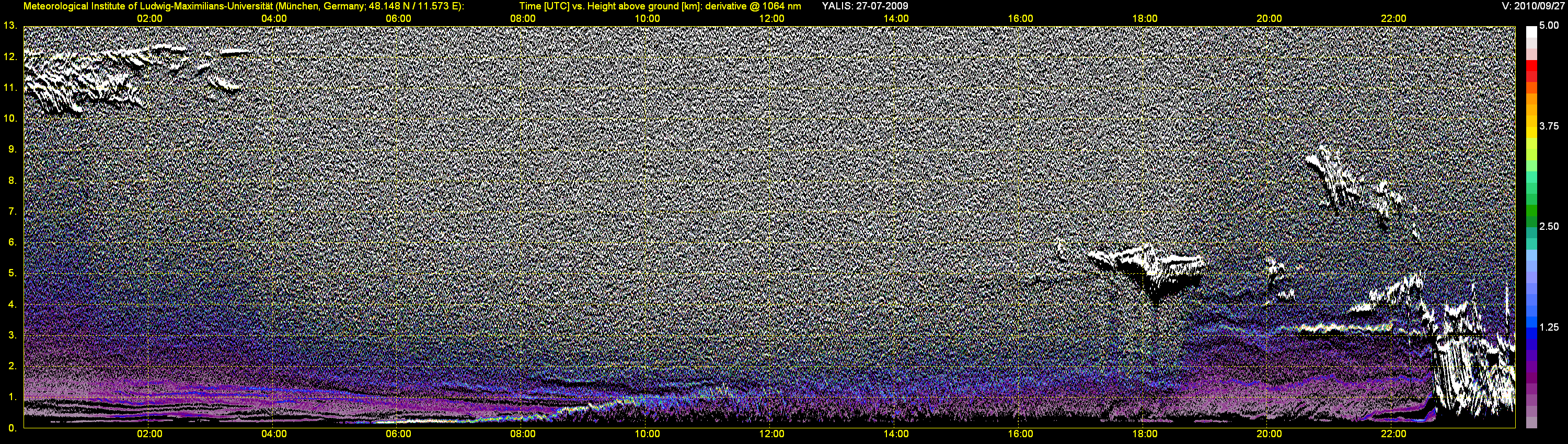The image size is (1568, 444).
Task: Click the 04:00 label on the top time axis
Action: click(274, 19)
